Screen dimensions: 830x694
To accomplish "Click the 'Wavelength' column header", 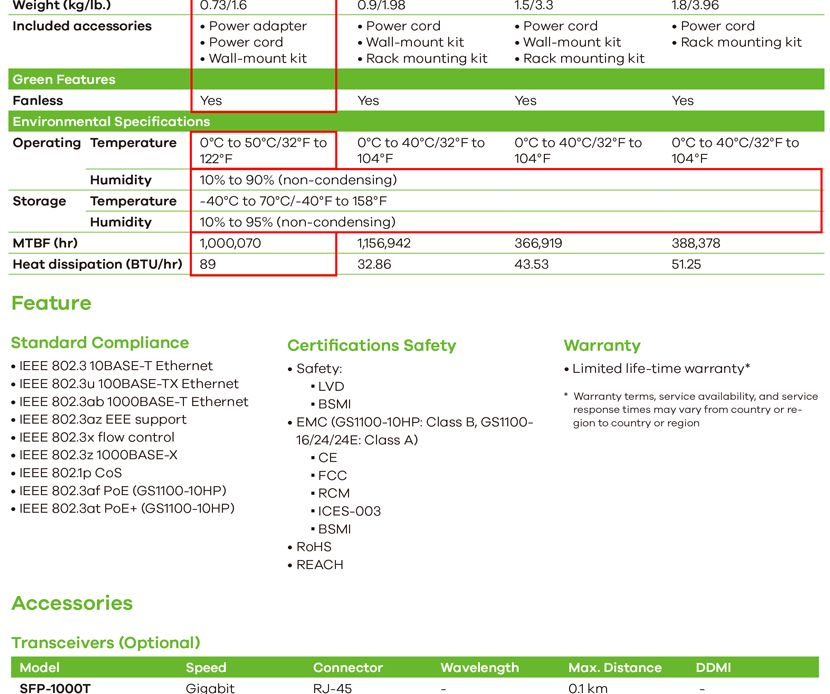I will click(480, 668).
